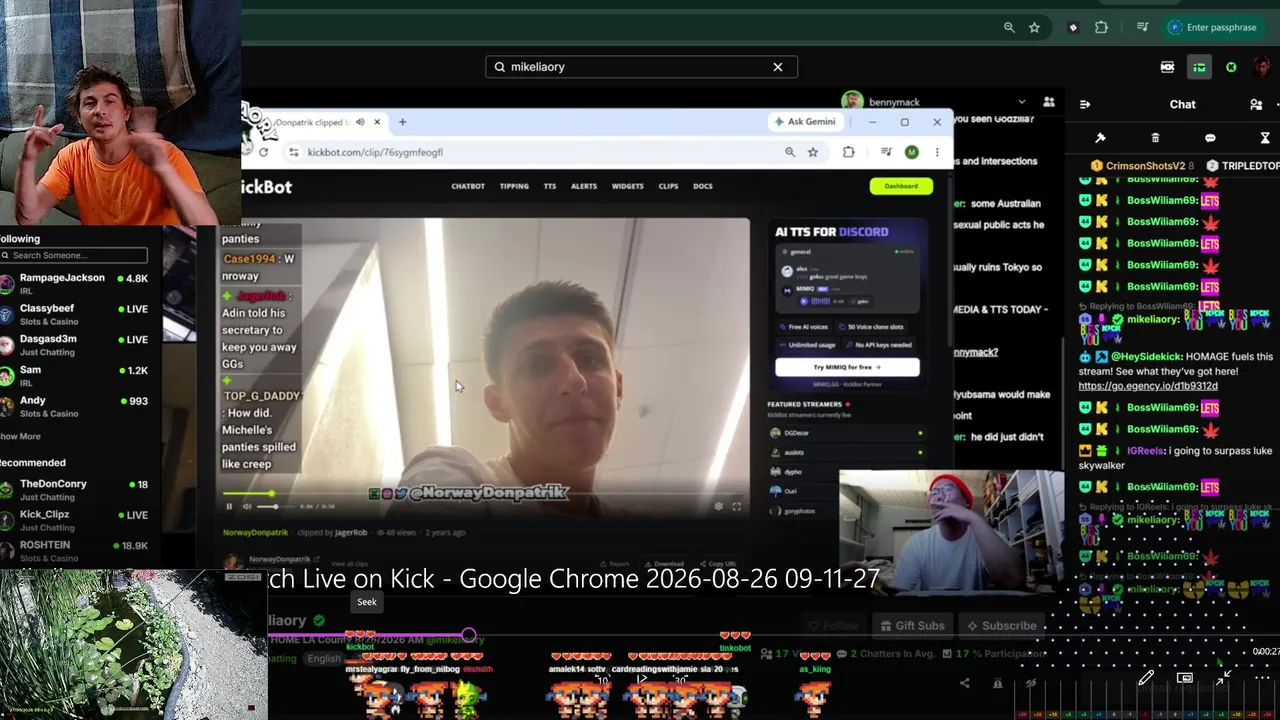Image resolution: width=1280 pixels, height=720 pixels.
Task: Open the three-dot more options in the bottom-right overlay
Action: pos(1262,678)
